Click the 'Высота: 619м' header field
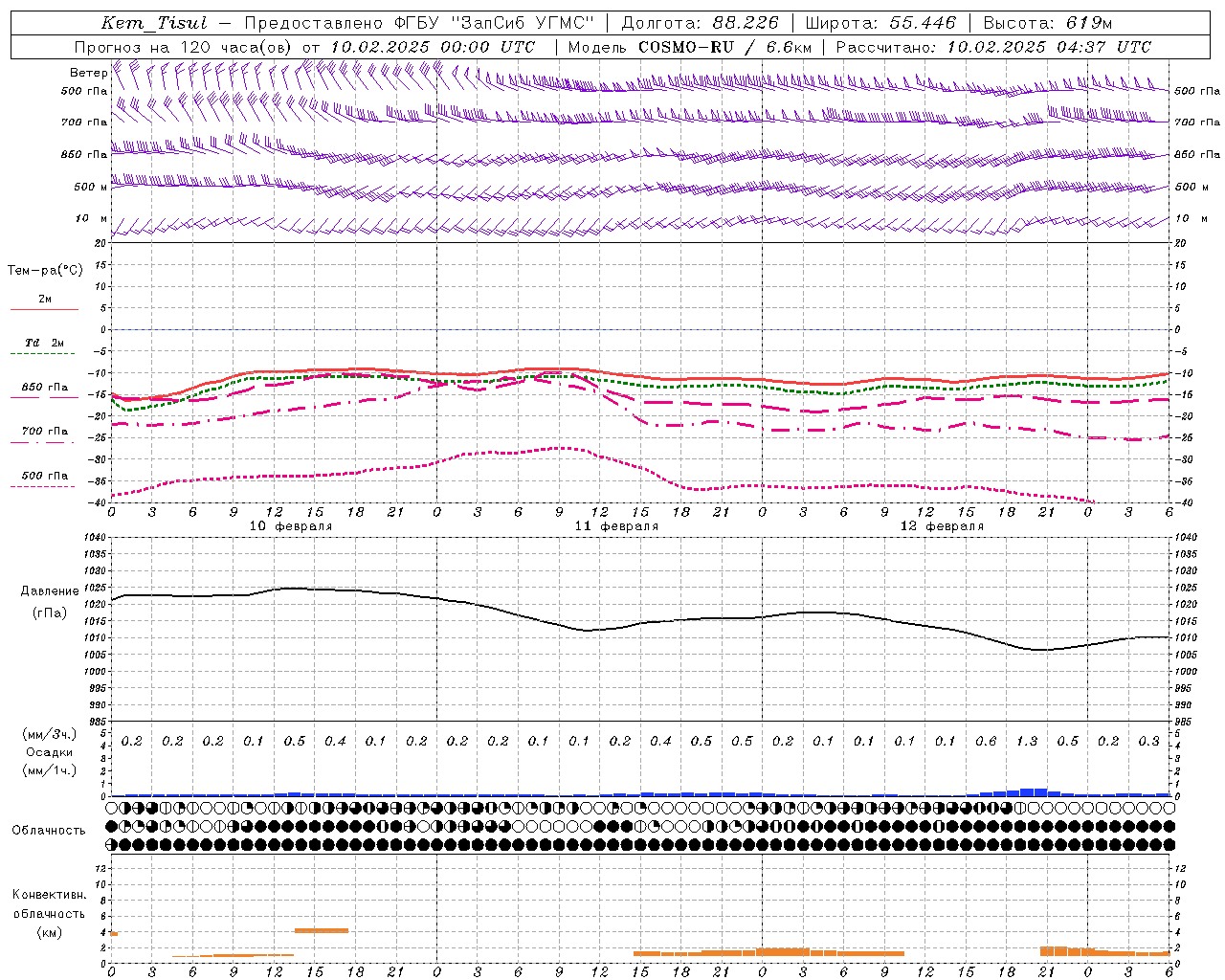This screenshot has width=1225, height=980. point(1048,23)
